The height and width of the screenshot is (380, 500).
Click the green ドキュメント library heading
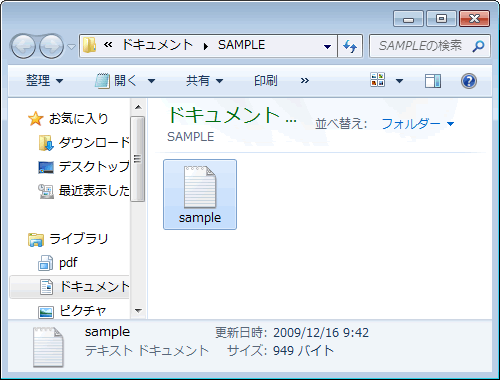232,115
